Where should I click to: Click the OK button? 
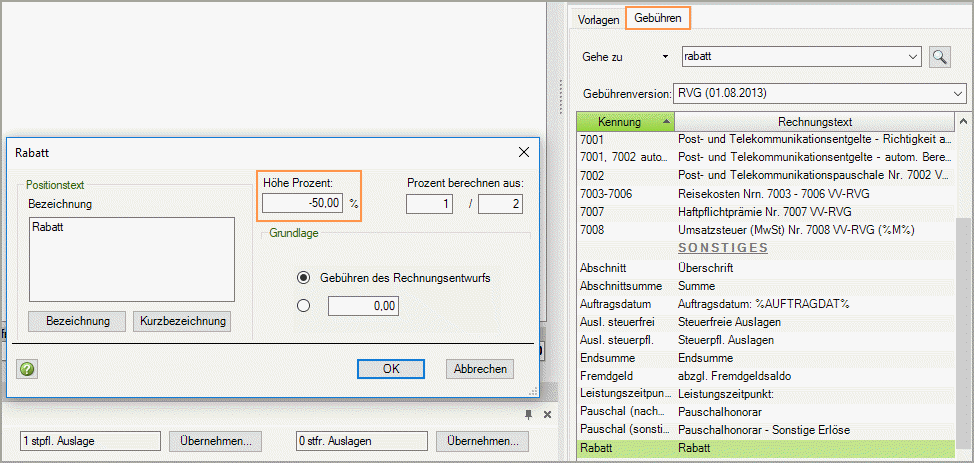[x=391, y=369]
